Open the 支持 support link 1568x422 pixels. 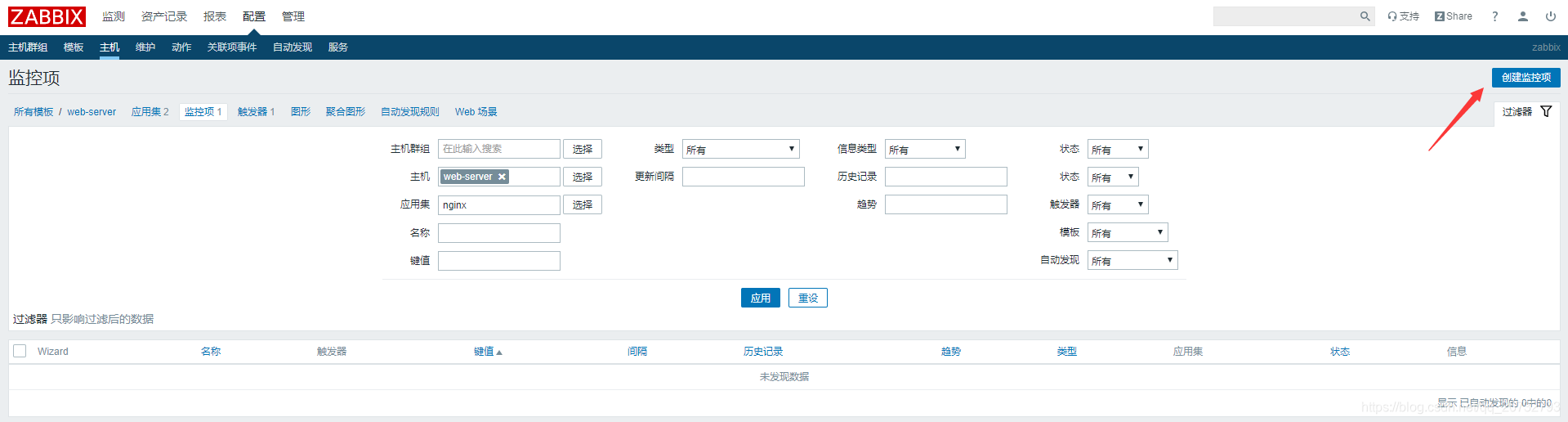click(1403, 16)
